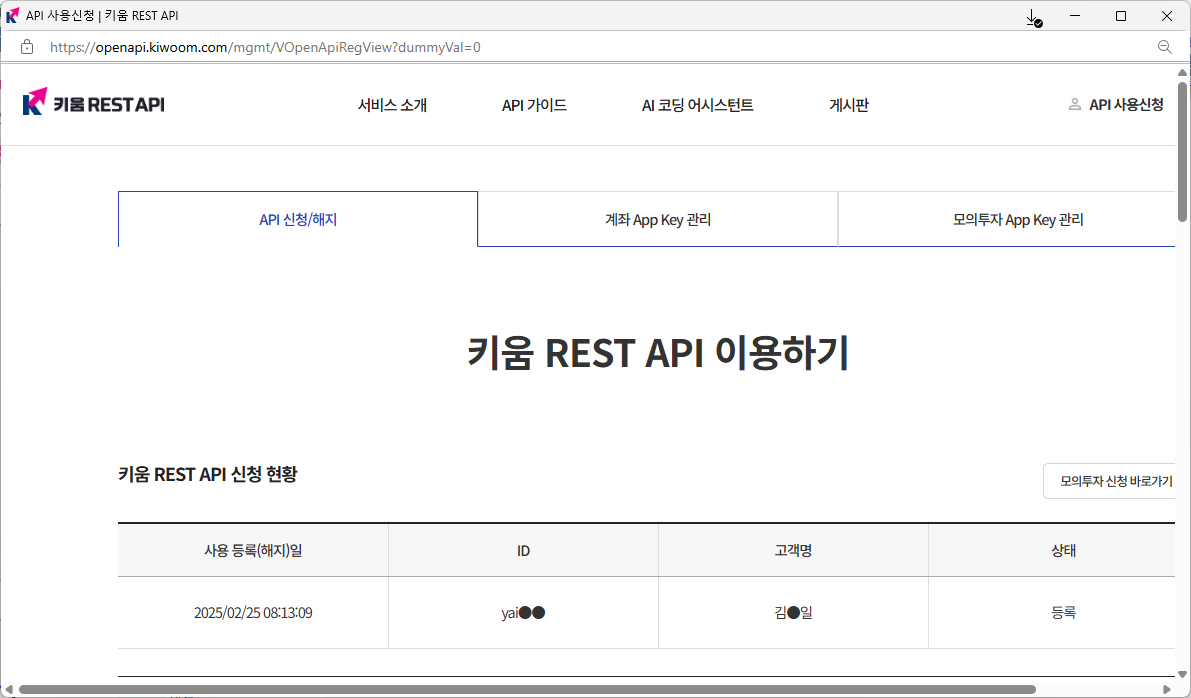Go to the AI 코딩 어시스턴트 menu
Image resolution: width=1191 pixels, height=698 pixels.
tap(697, 105)
